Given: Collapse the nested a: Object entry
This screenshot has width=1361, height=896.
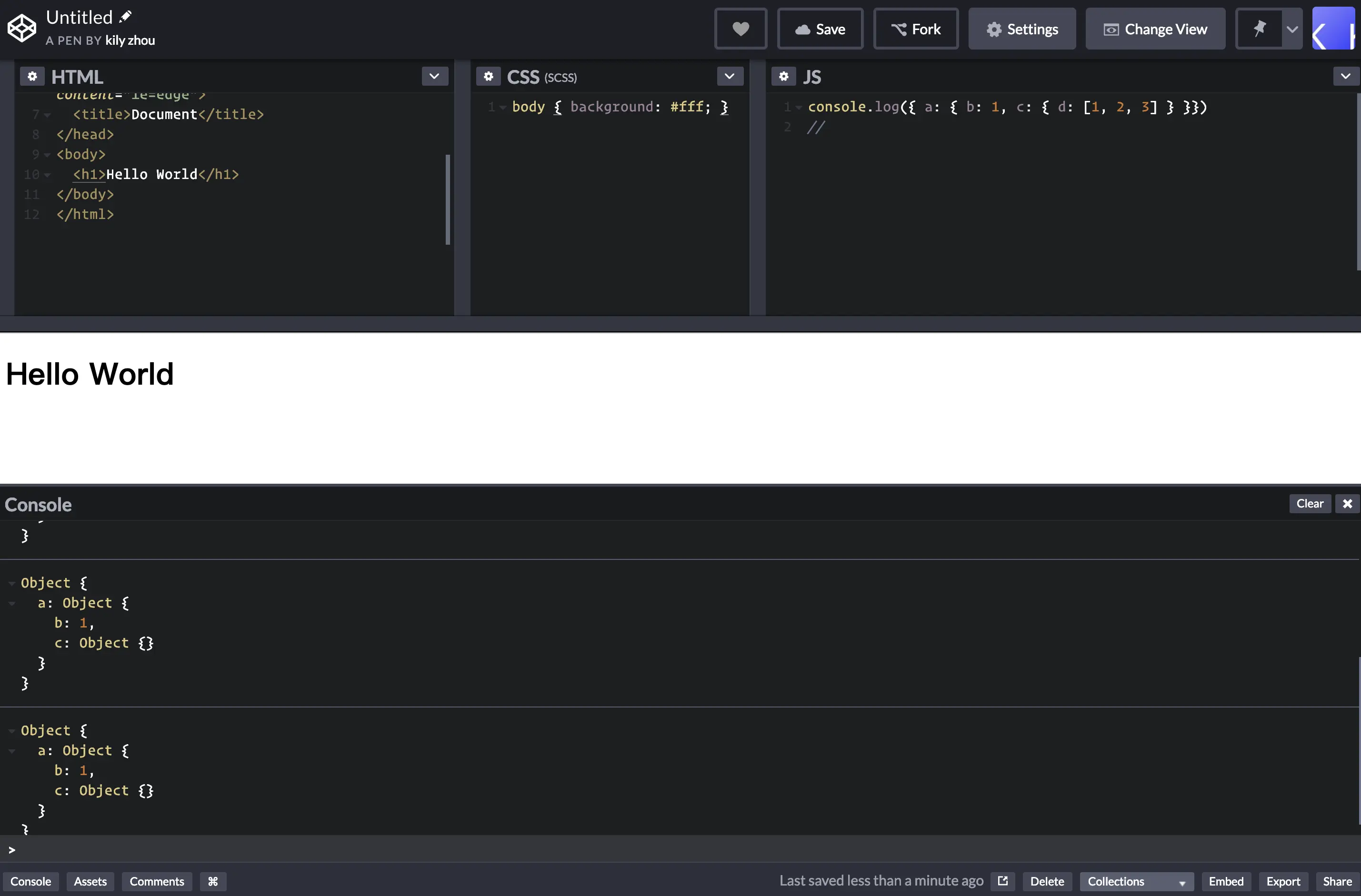Looking at the screenshot, I should pyautogui.click(x=12, y=603).
